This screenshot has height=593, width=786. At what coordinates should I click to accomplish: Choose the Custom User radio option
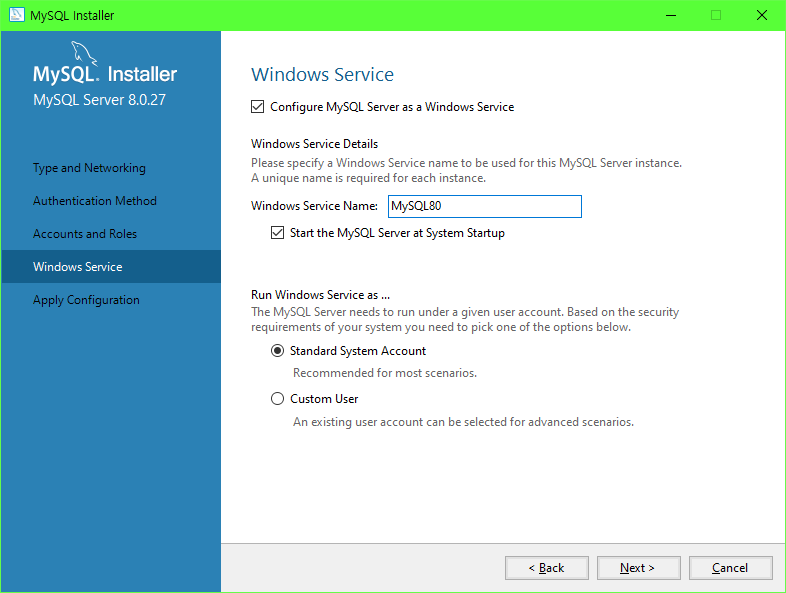pos(277,399)
